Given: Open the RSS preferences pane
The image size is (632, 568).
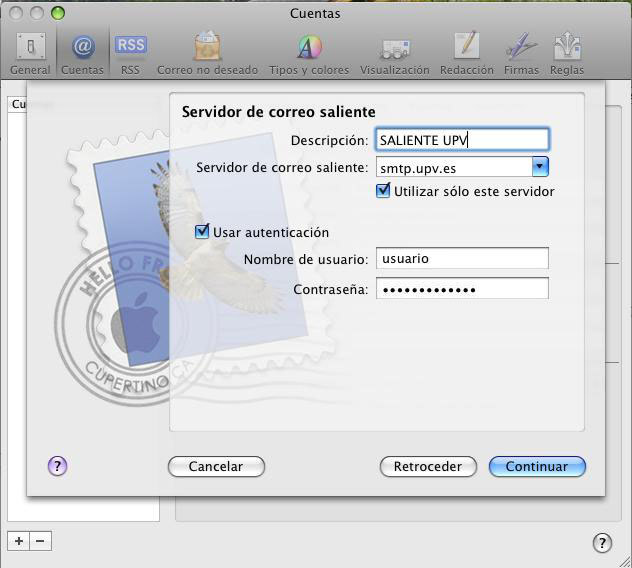Looking at the screenshot, I should [130, 52].
